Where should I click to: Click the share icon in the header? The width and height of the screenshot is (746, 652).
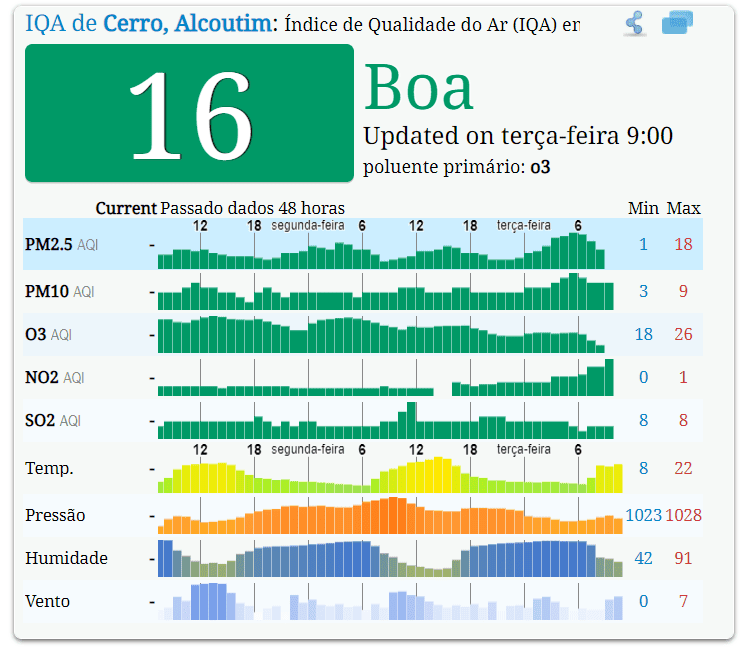tap(634, 24)
